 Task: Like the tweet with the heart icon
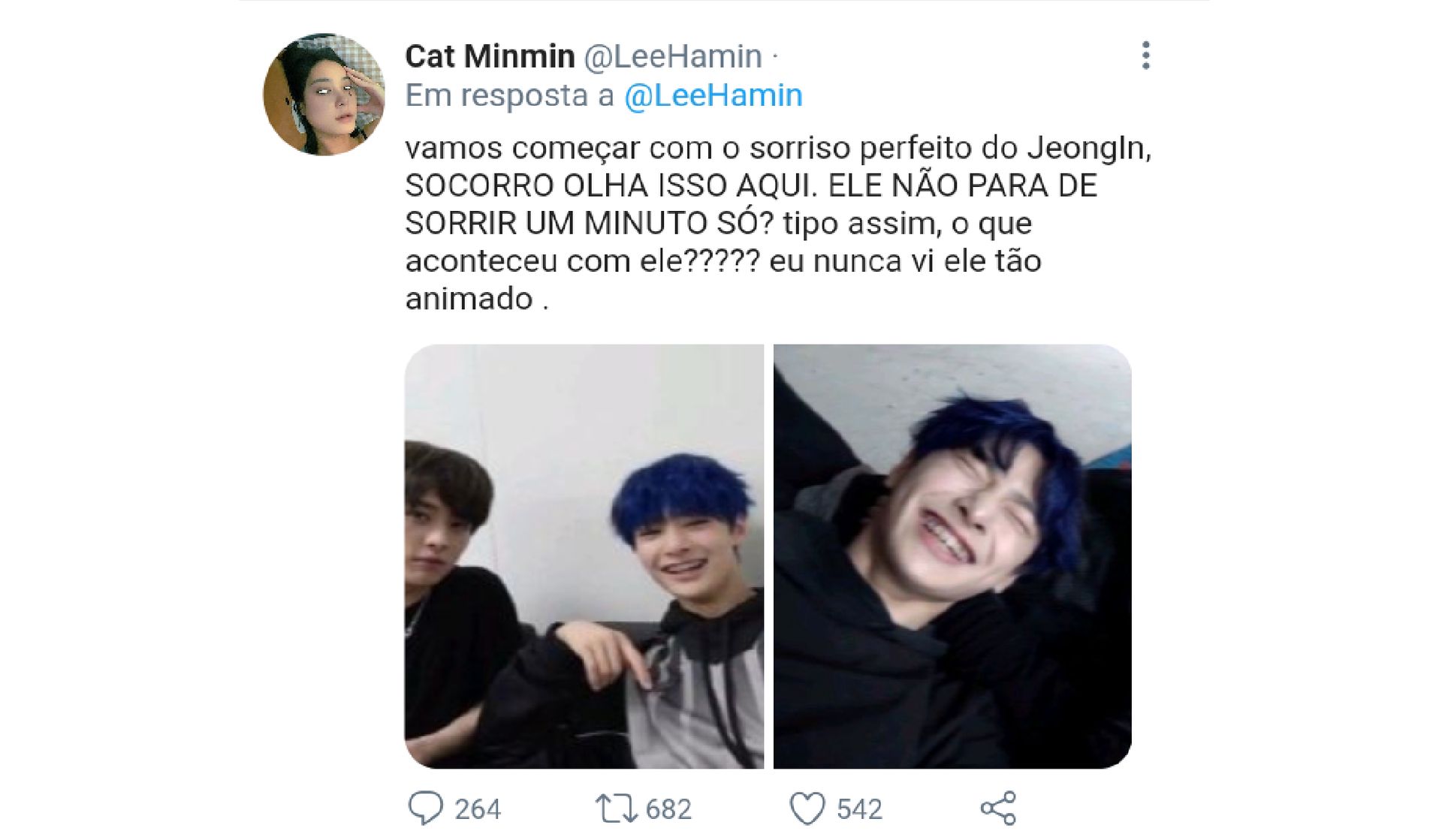coord(807,808)
